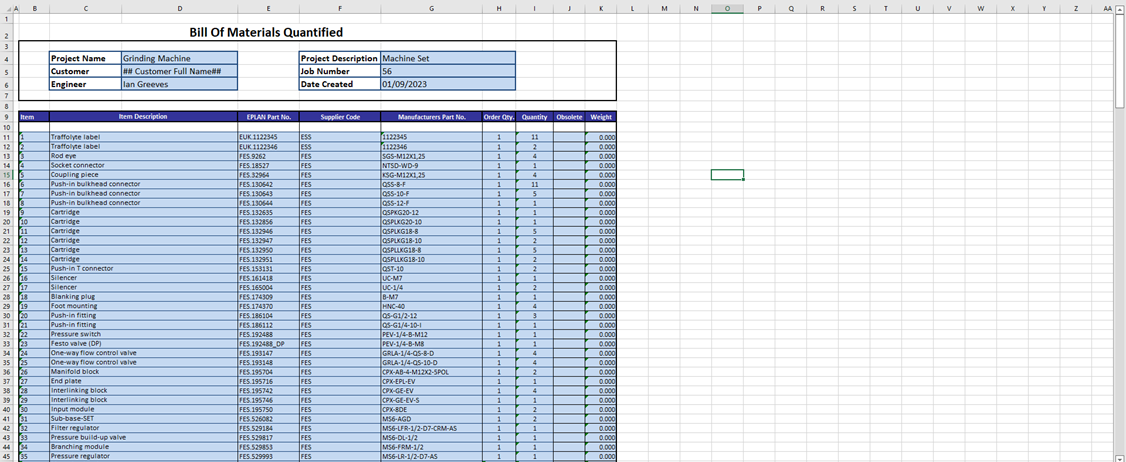Select row 15 header

point(6,174)
